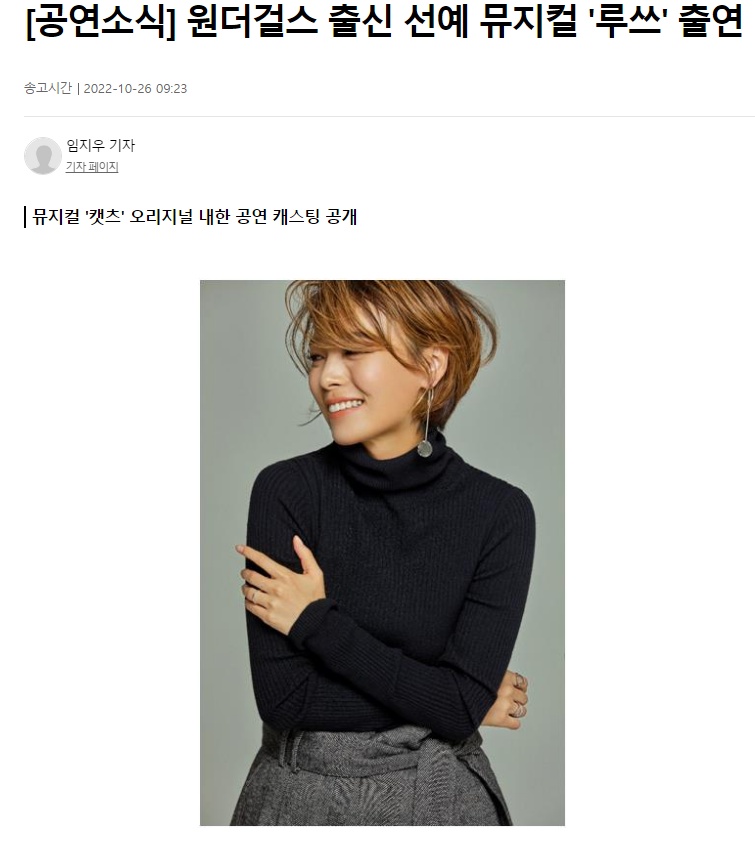The height and width of the screenshot is (841, 755).
Task: Click the subheading about '캣츠' casting
Action: coord(195,217)
